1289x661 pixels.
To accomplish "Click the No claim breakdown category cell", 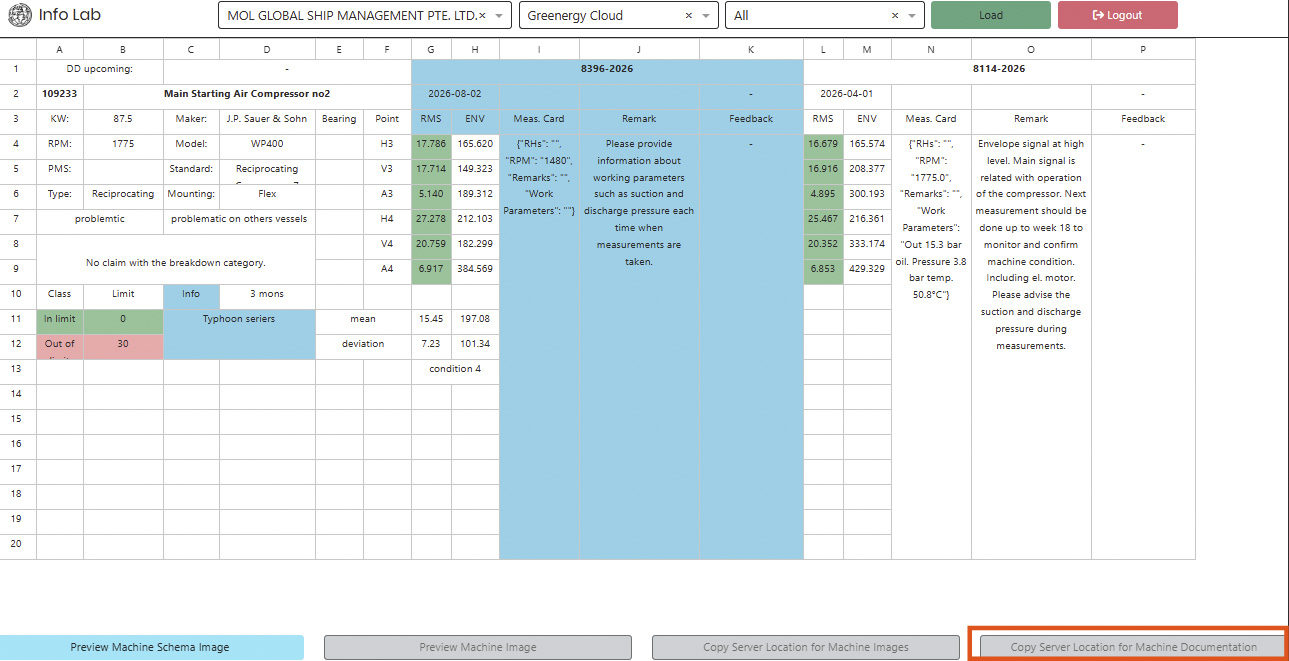I will pyautogui.click(x=175, y=259).
